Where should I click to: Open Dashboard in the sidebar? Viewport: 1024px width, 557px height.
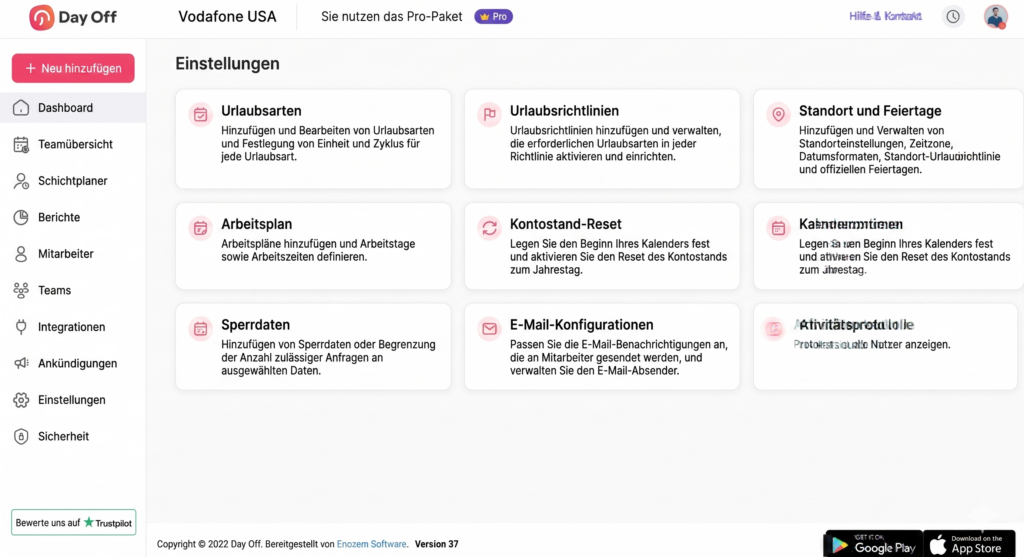tap(65, 108)
